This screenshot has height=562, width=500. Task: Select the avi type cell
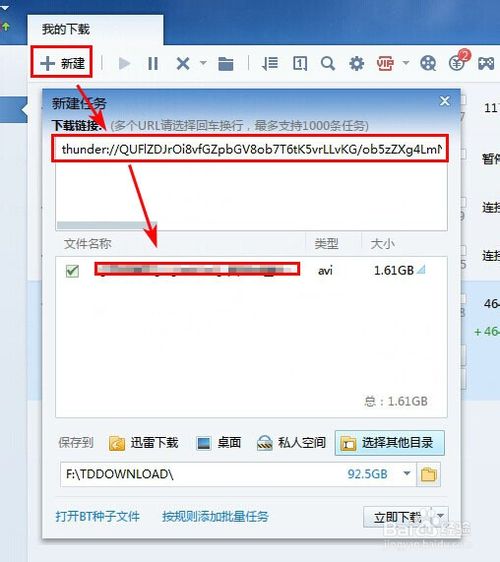[325, 271]
